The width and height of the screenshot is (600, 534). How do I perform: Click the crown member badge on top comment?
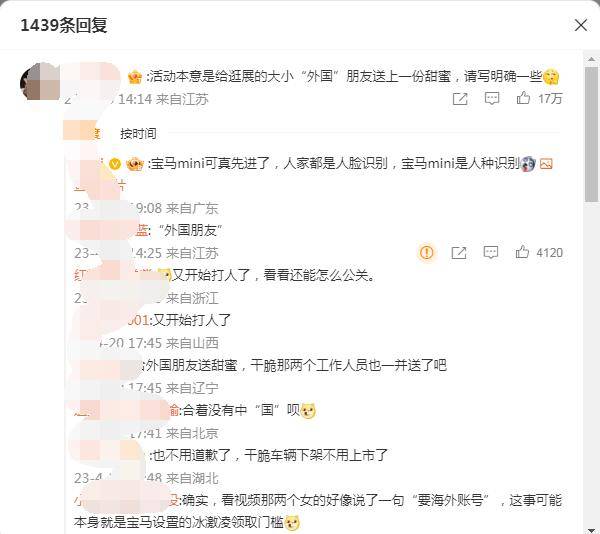coord(135,77)
